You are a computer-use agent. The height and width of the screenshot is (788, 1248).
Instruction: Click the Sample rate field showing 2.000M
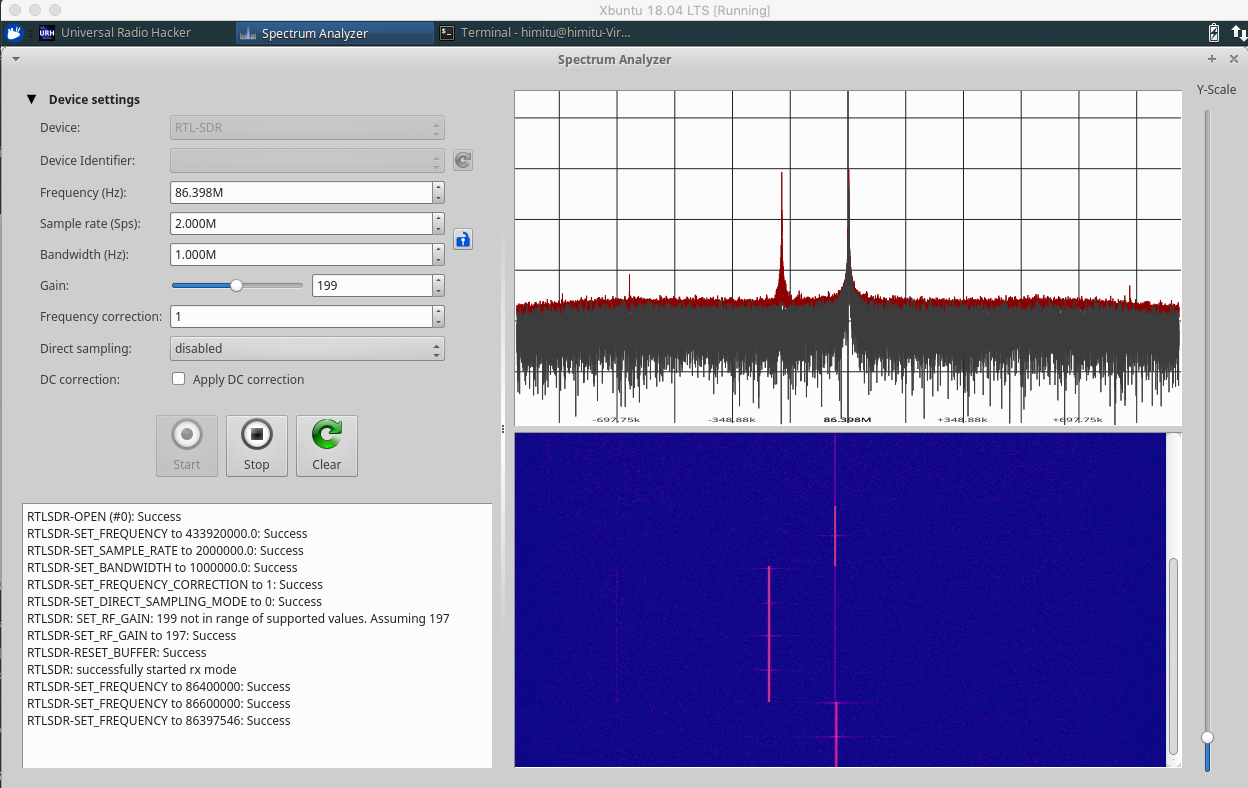tap(301, 223)
